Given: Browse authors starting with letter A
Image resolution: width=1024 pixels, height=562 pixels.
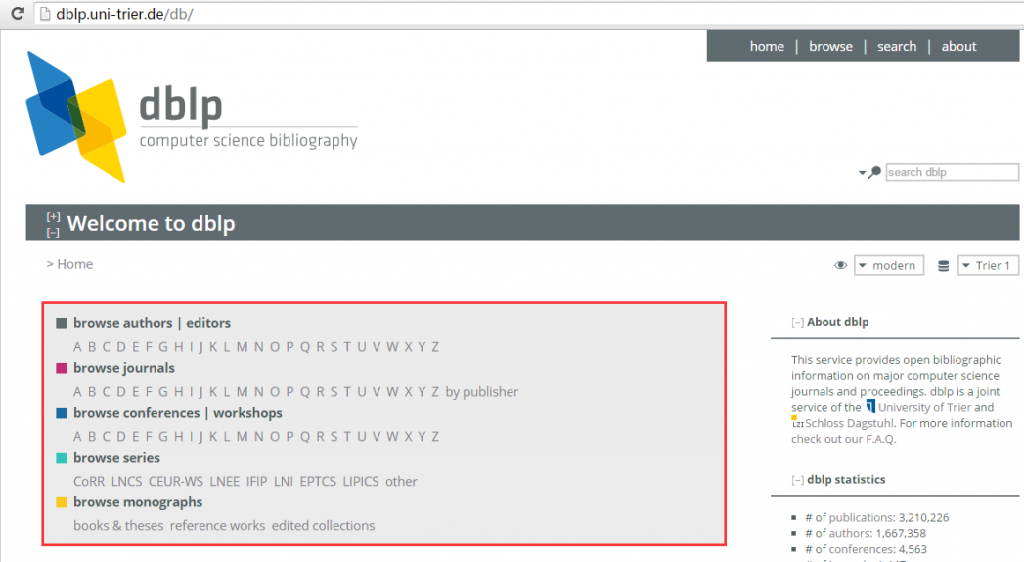Looking at the screenshot, I should coord(77,347).
